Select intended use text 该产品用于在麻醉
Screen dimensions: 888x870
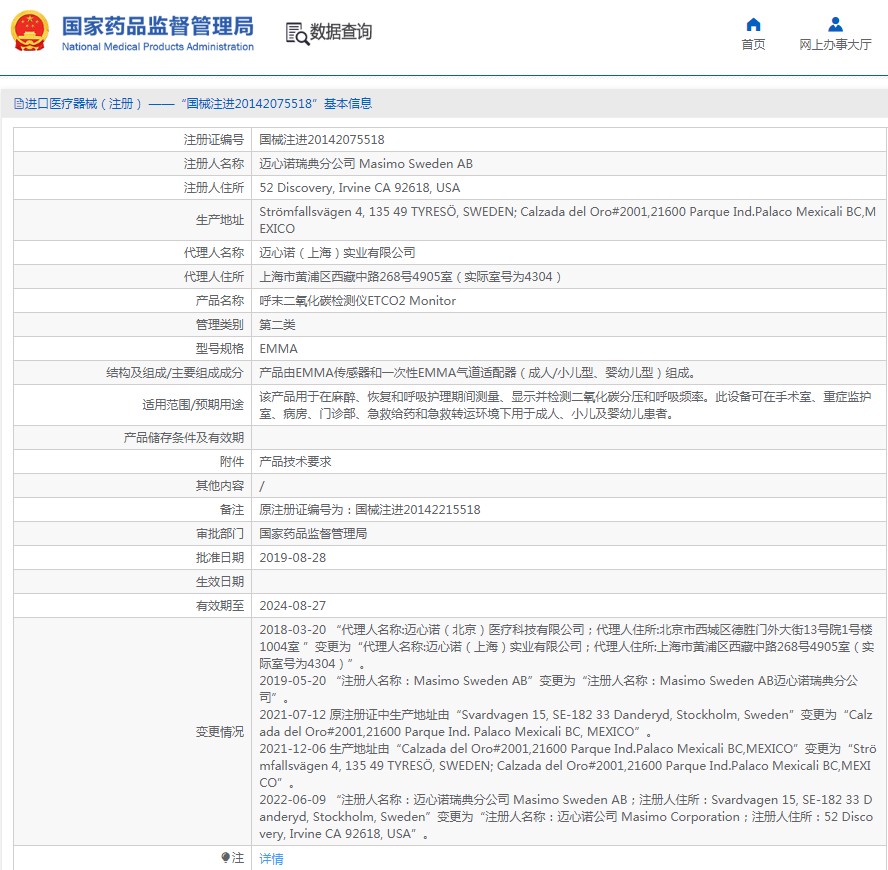click(565, 406)
